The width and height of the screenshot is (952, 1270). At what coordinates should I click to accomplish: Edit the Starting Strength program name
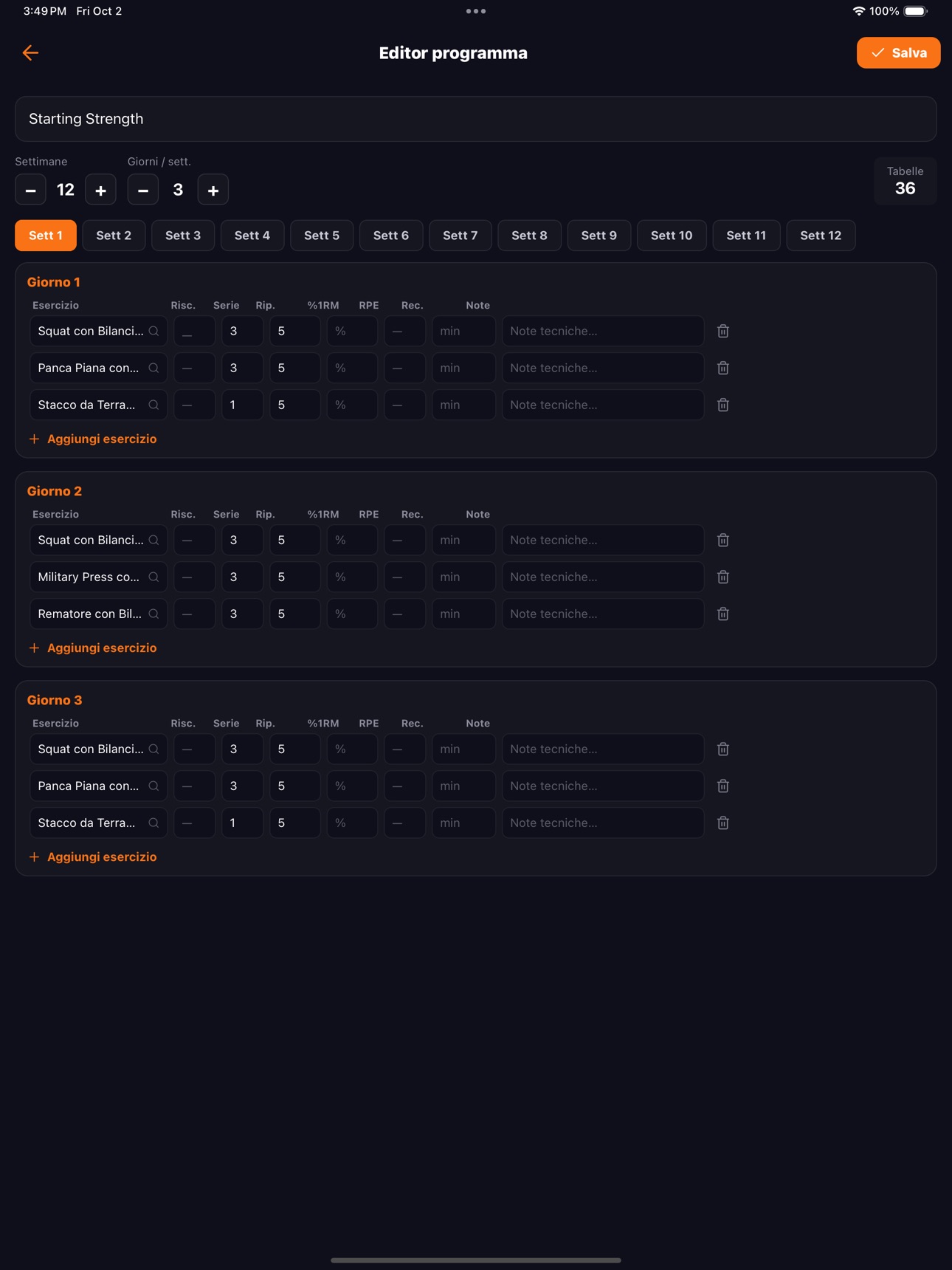click(476, 119)
